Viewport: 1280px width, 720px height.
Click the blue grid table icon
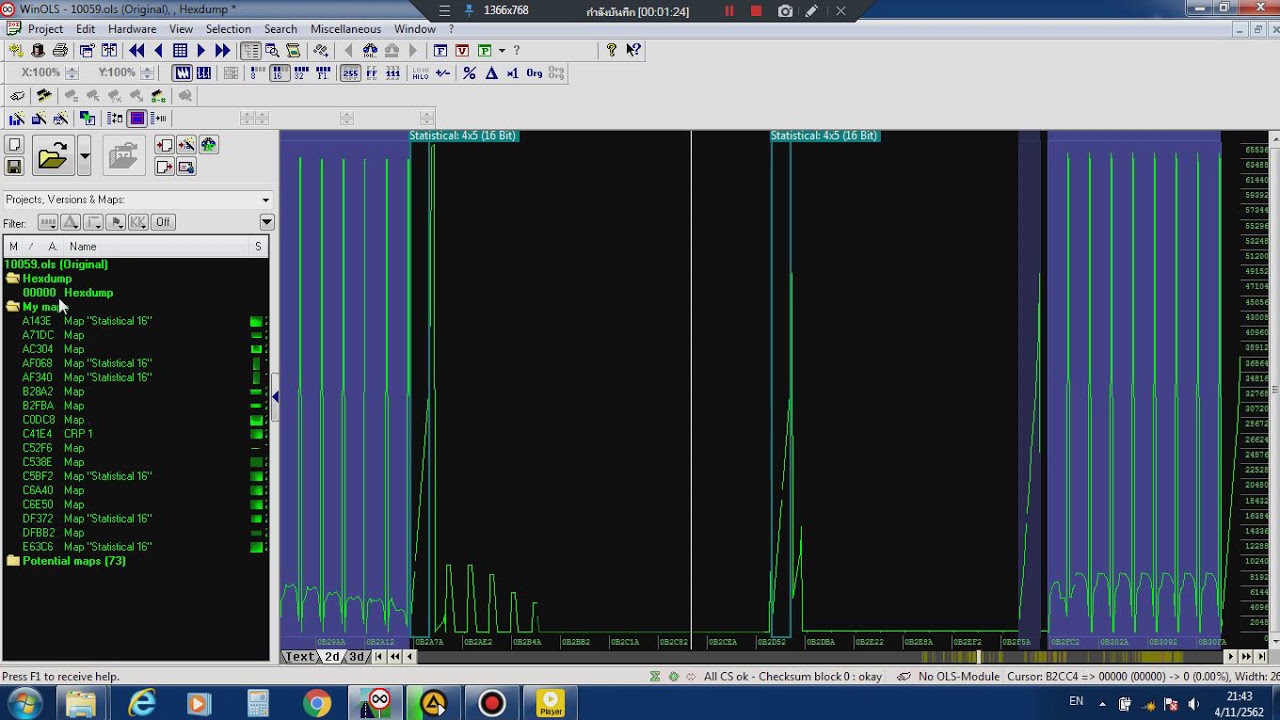point(180,50)
